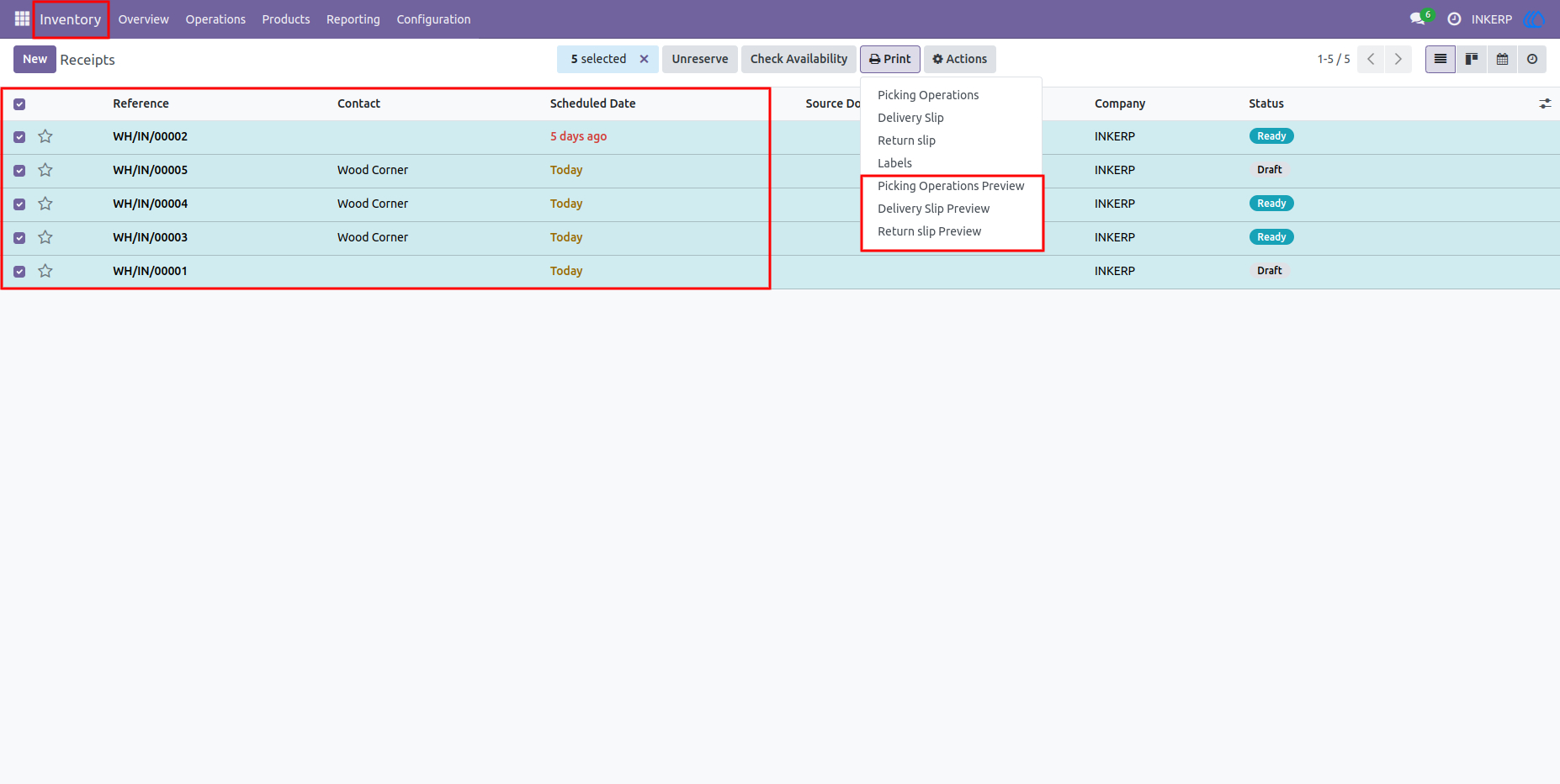This screenshot has width=1560, height=784.
Task: Go to next page of records
Action: pos(1398,59)
